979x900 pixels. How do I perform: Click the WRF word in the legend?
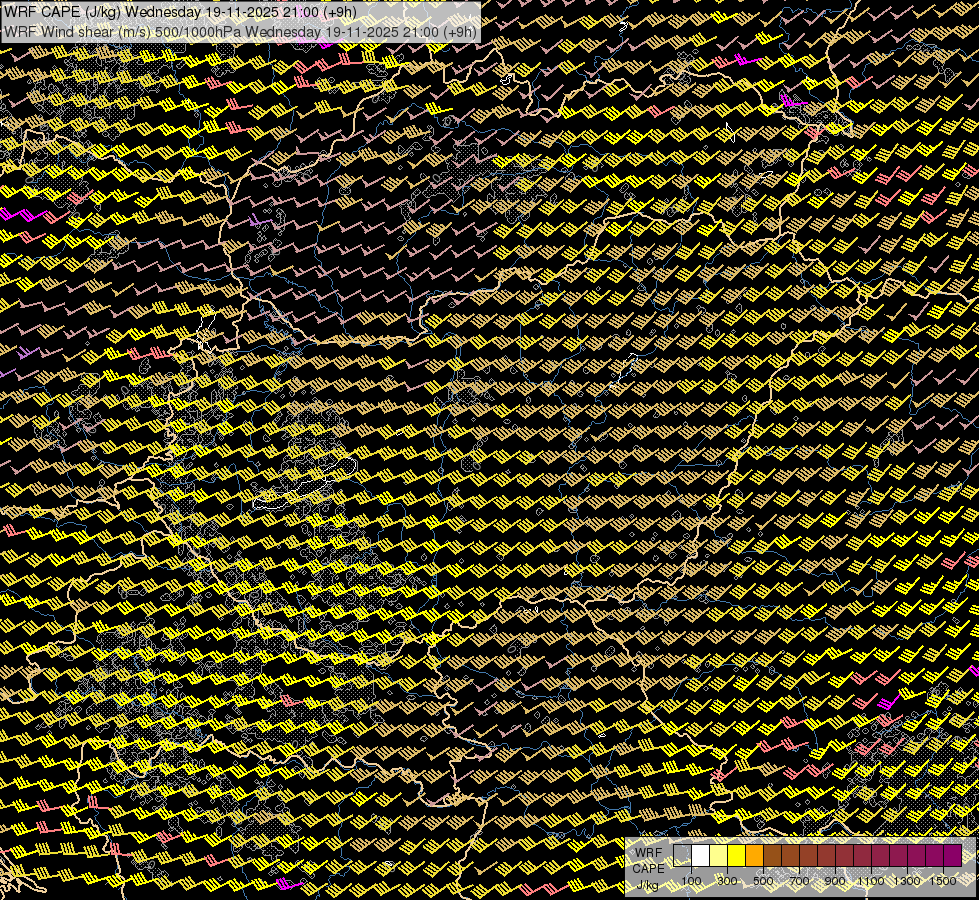click(648, 853)
